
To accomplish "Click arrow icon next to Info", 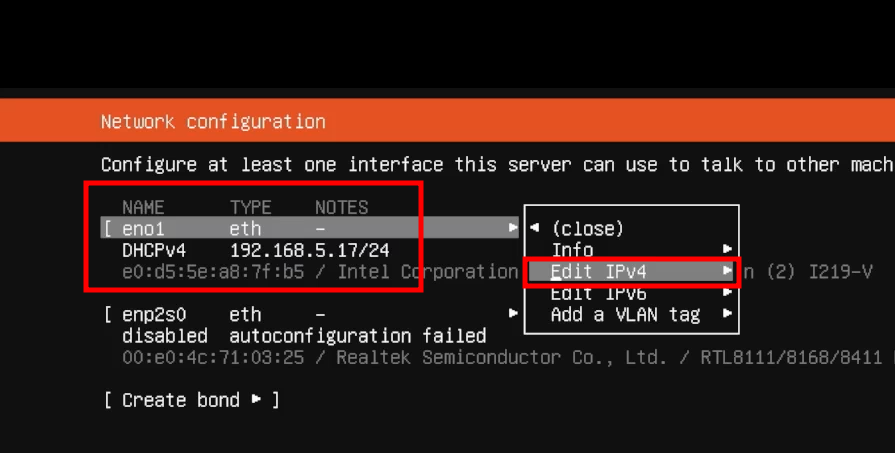I will [x=727, y=249].
